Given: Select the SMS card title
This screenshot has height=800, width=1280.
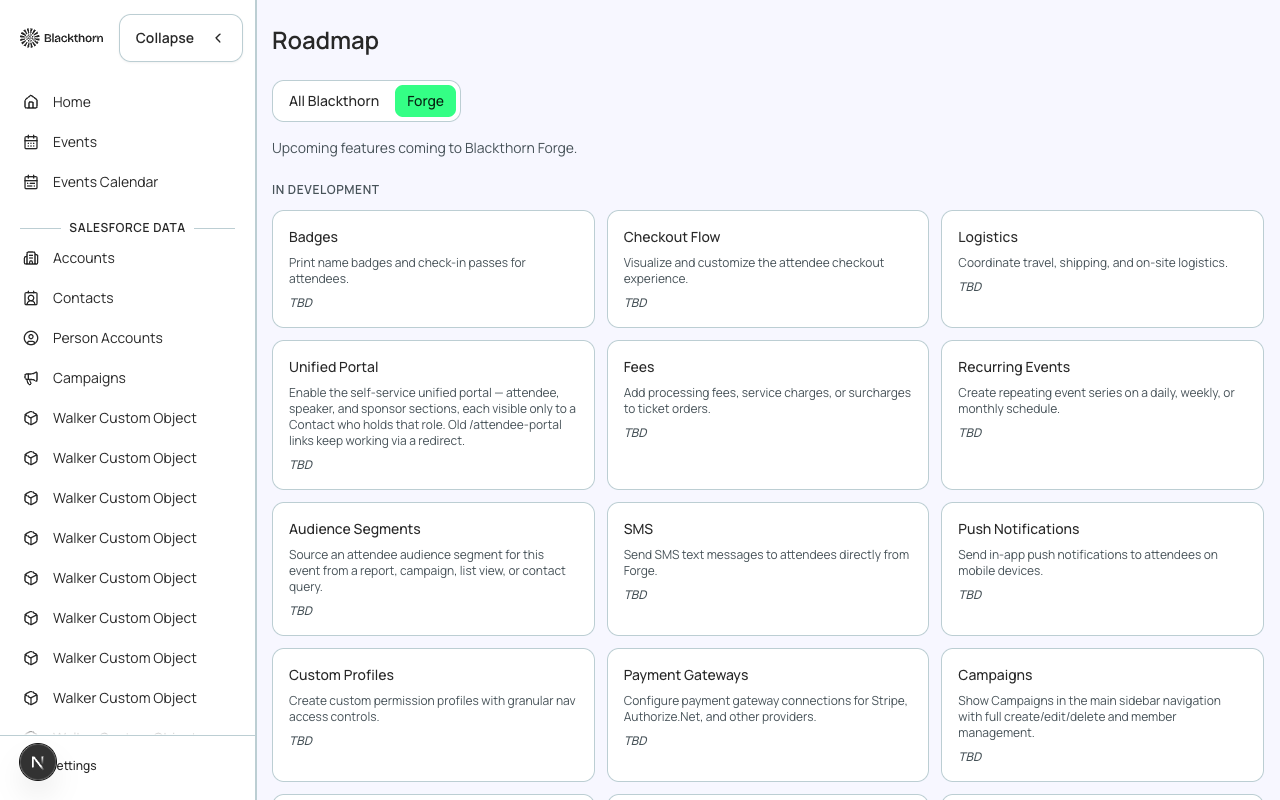Looking at the screenshot, I should (638, 529).
